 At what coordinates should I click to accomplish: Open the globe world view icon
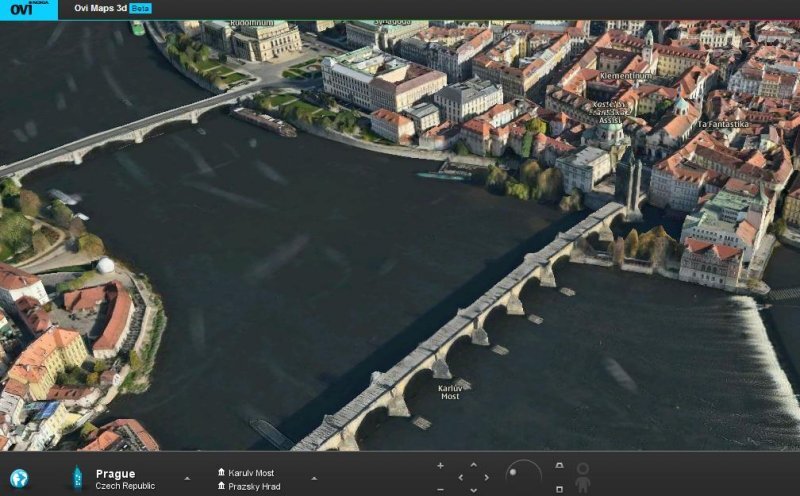point(19,478)
